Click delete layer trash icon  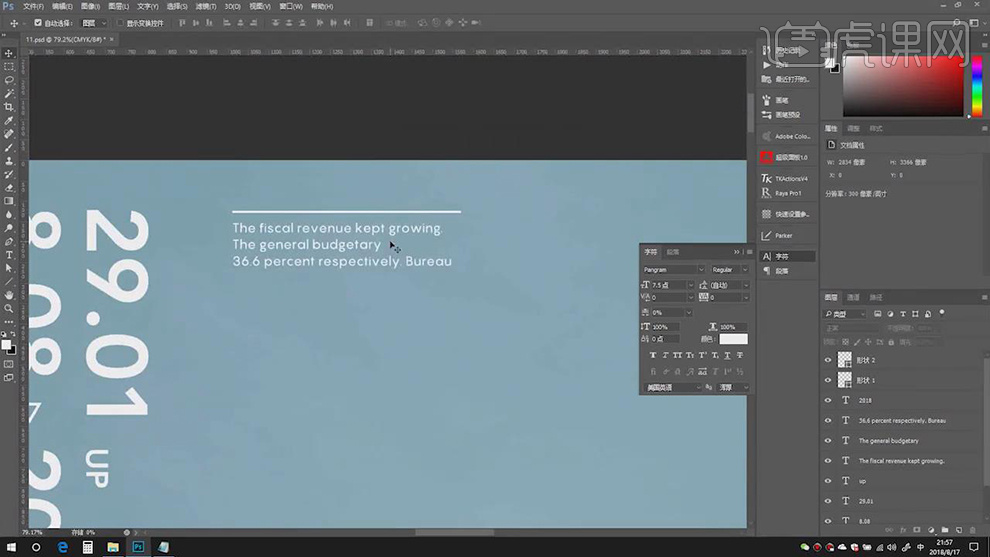(x=972, y=530)
